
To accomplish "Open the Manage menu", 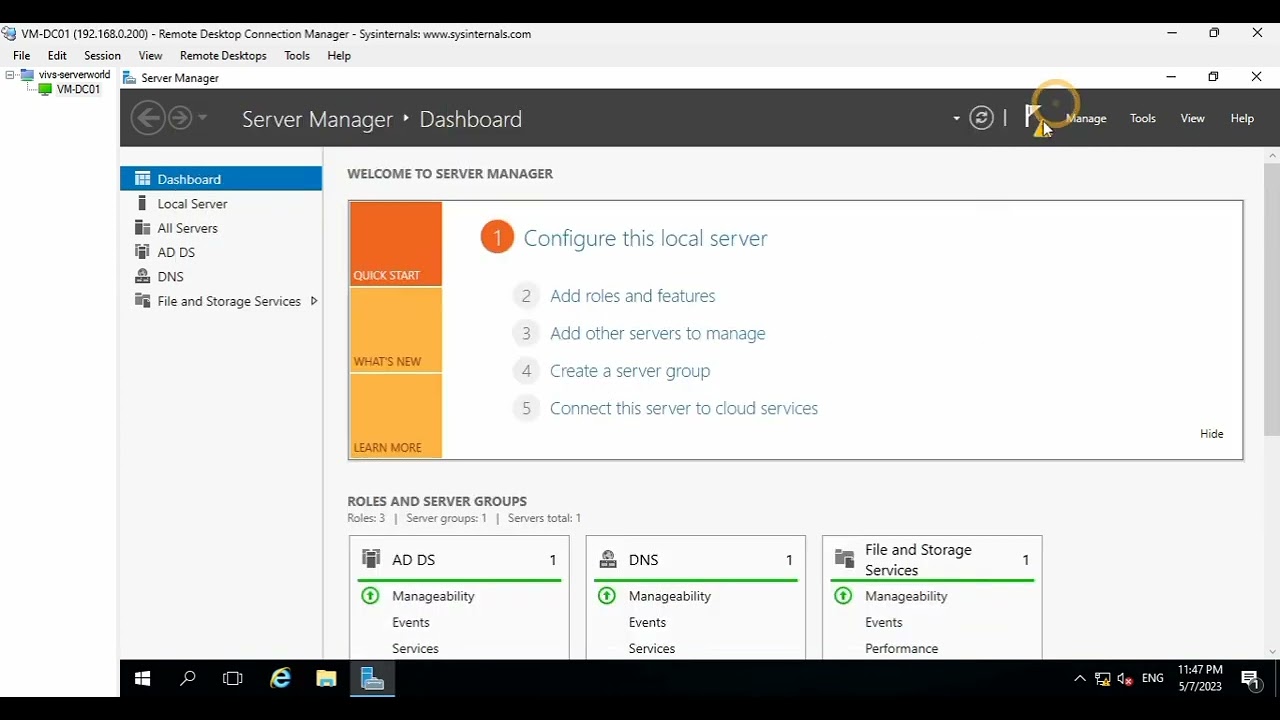I will coord(1086,118).
